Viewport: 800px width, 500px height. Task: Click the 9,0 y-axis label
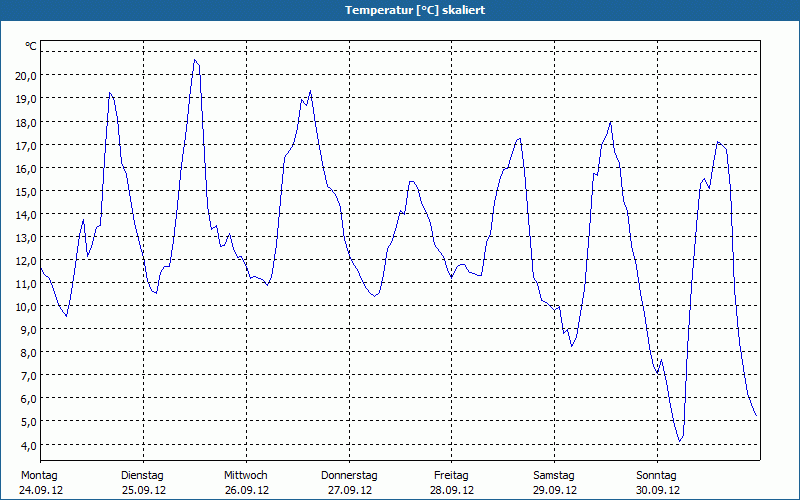(x=28, y=330)
